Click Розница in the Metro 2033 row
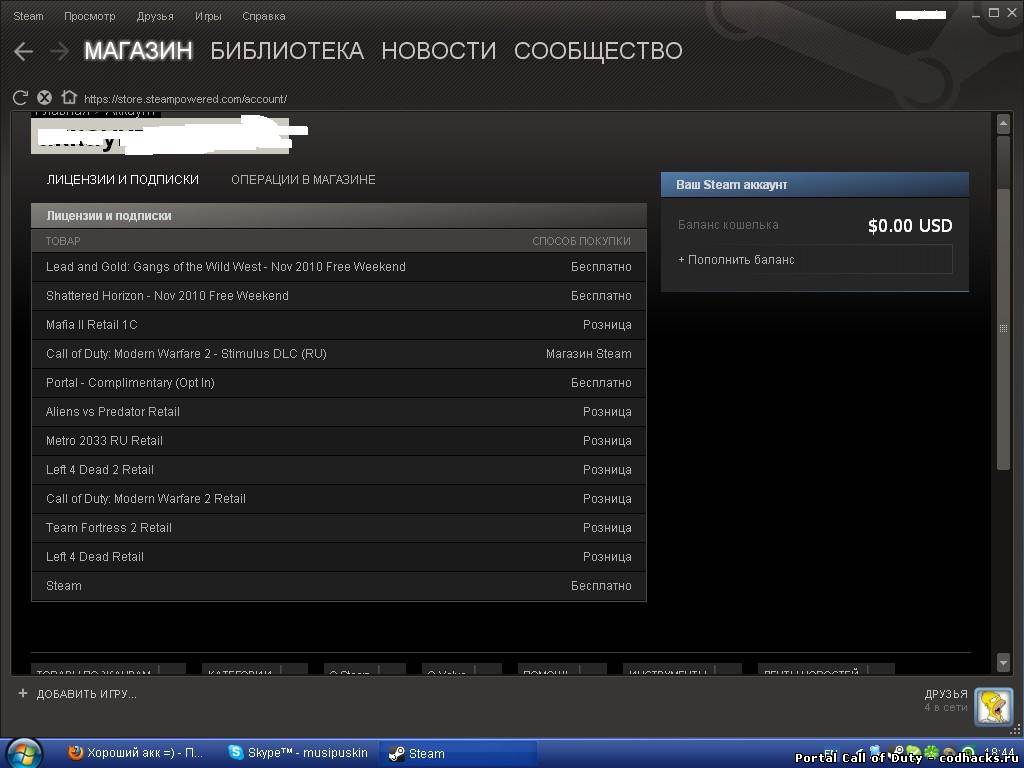Viewport: 1024px width, 768px height. click(607, 441)
